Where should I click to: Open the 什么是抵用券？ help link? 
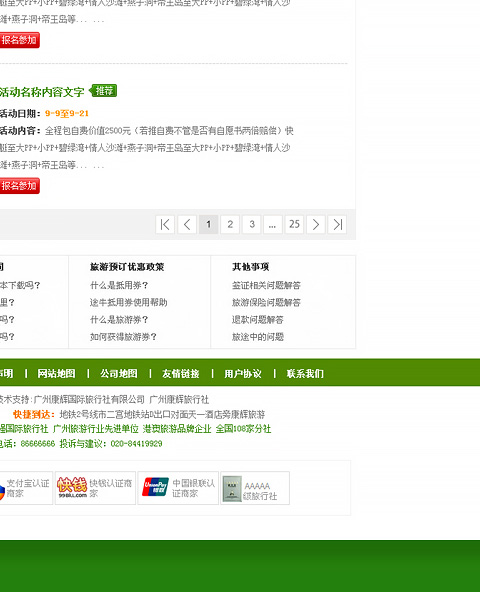(x=119, y=285)
